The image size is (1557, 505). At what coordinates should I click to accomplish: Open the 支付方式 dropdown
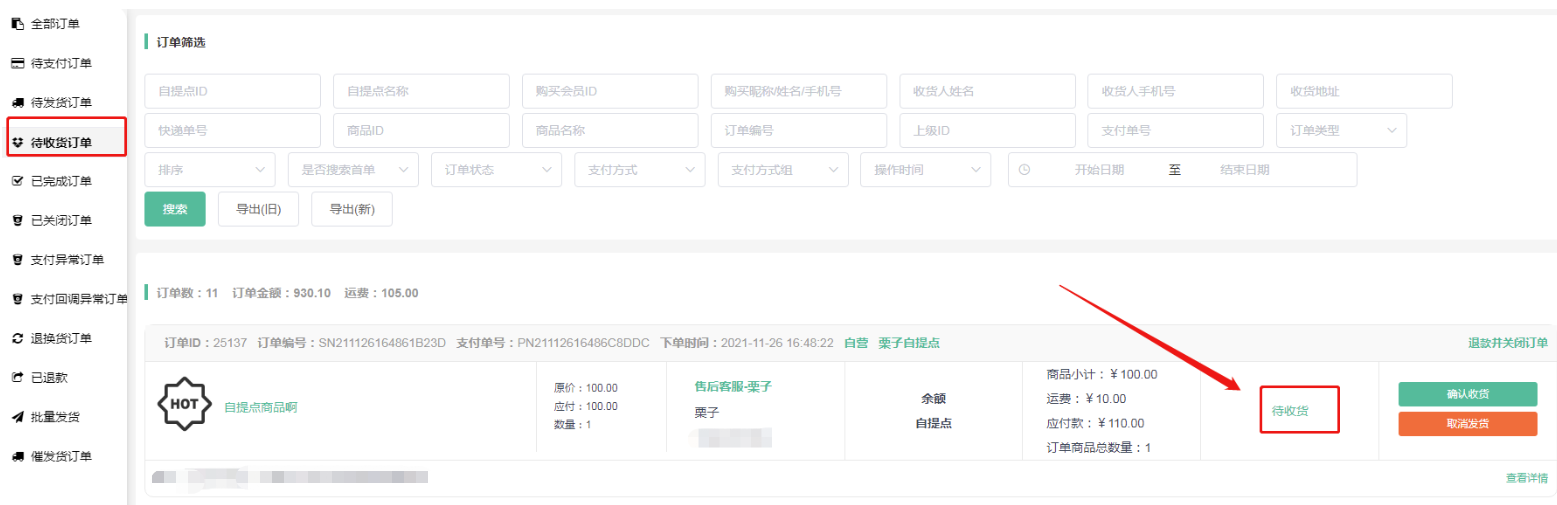tap(639, 170)
